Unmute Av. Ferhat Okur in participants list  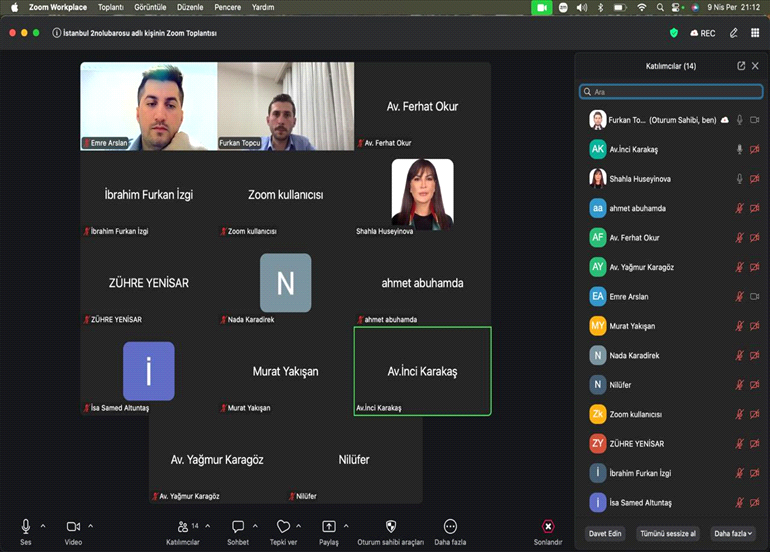point(740,238)
